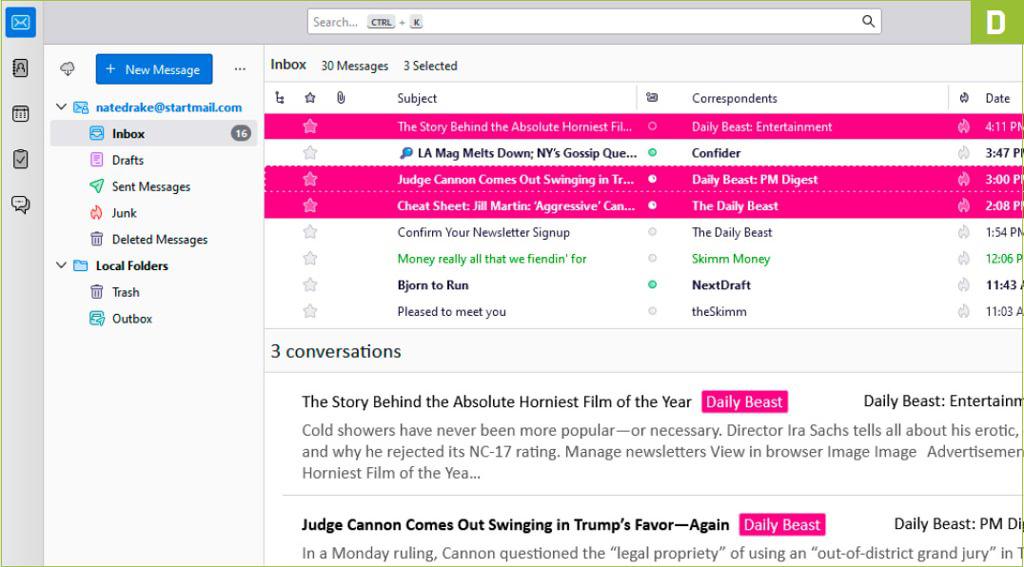
Task: Toggle read status of theSkimm message
Action: [x=652, y=312]
